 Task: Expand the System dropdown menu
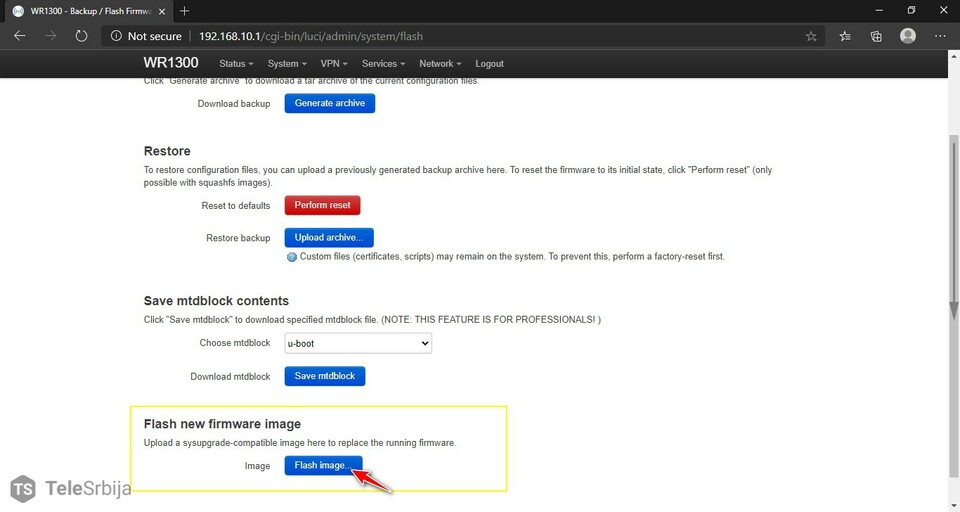tap(287, 63)
